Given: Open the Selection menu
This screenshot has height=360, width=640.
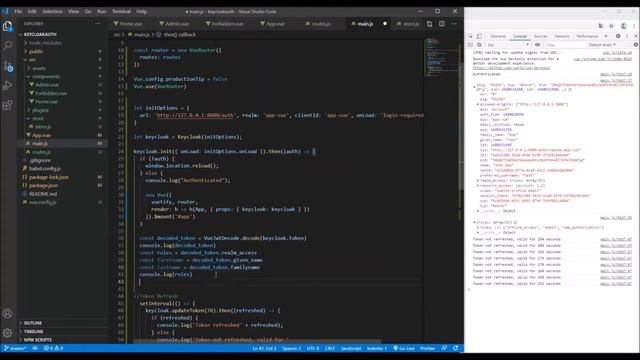Looking at the screenshot, I should click(x=52, y=11).
